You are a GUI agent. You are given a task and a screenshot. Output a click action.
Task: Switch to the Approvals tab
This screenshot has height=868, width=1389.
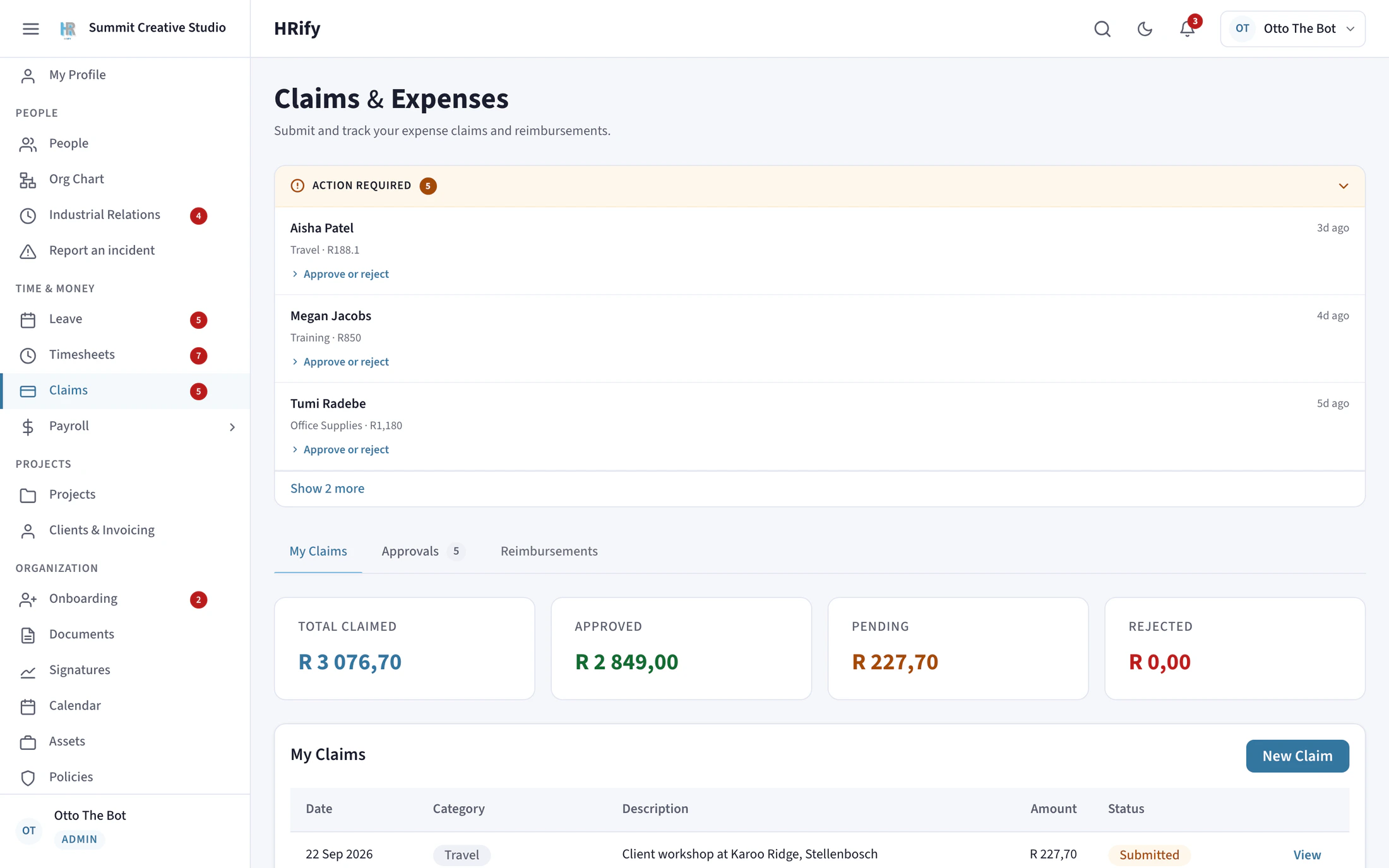[x=423, y=551]
